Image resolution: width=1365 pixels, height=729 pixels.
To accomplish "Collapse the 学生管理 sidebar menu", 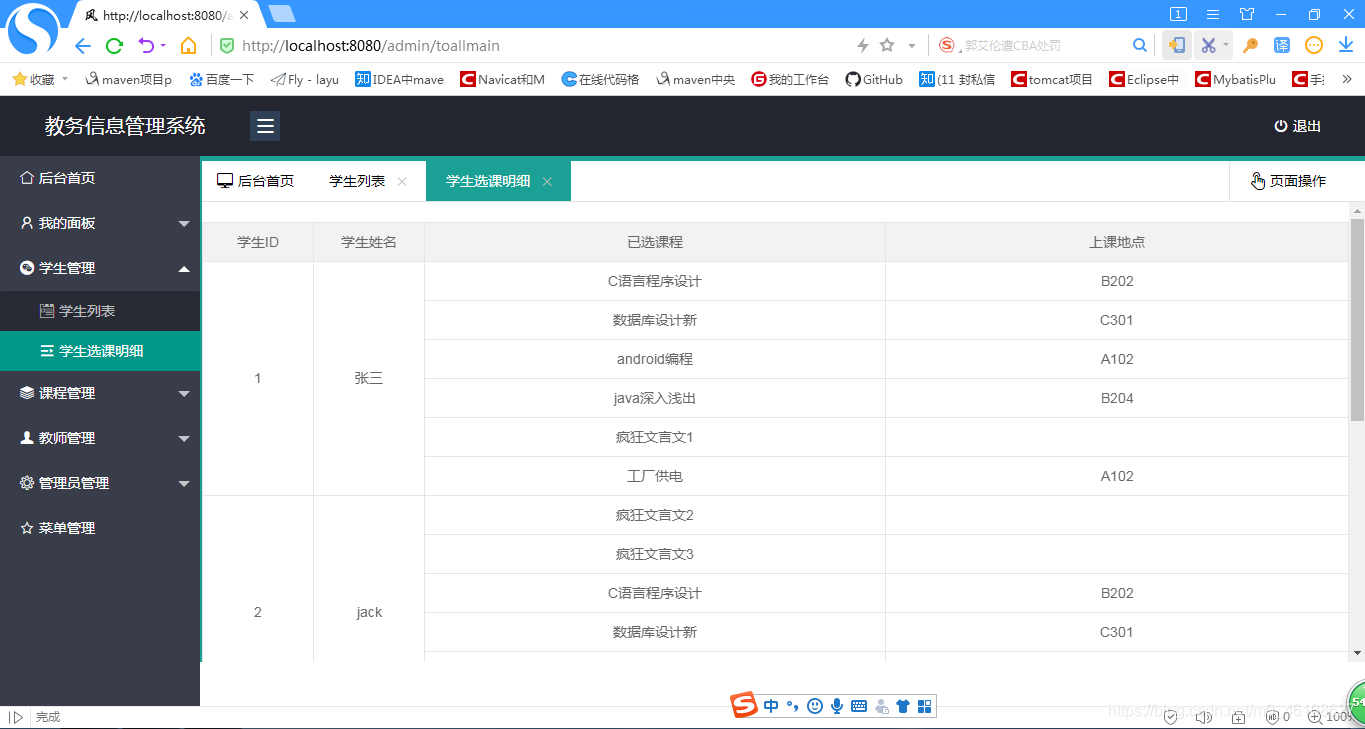I will click(x=100, y=268).
